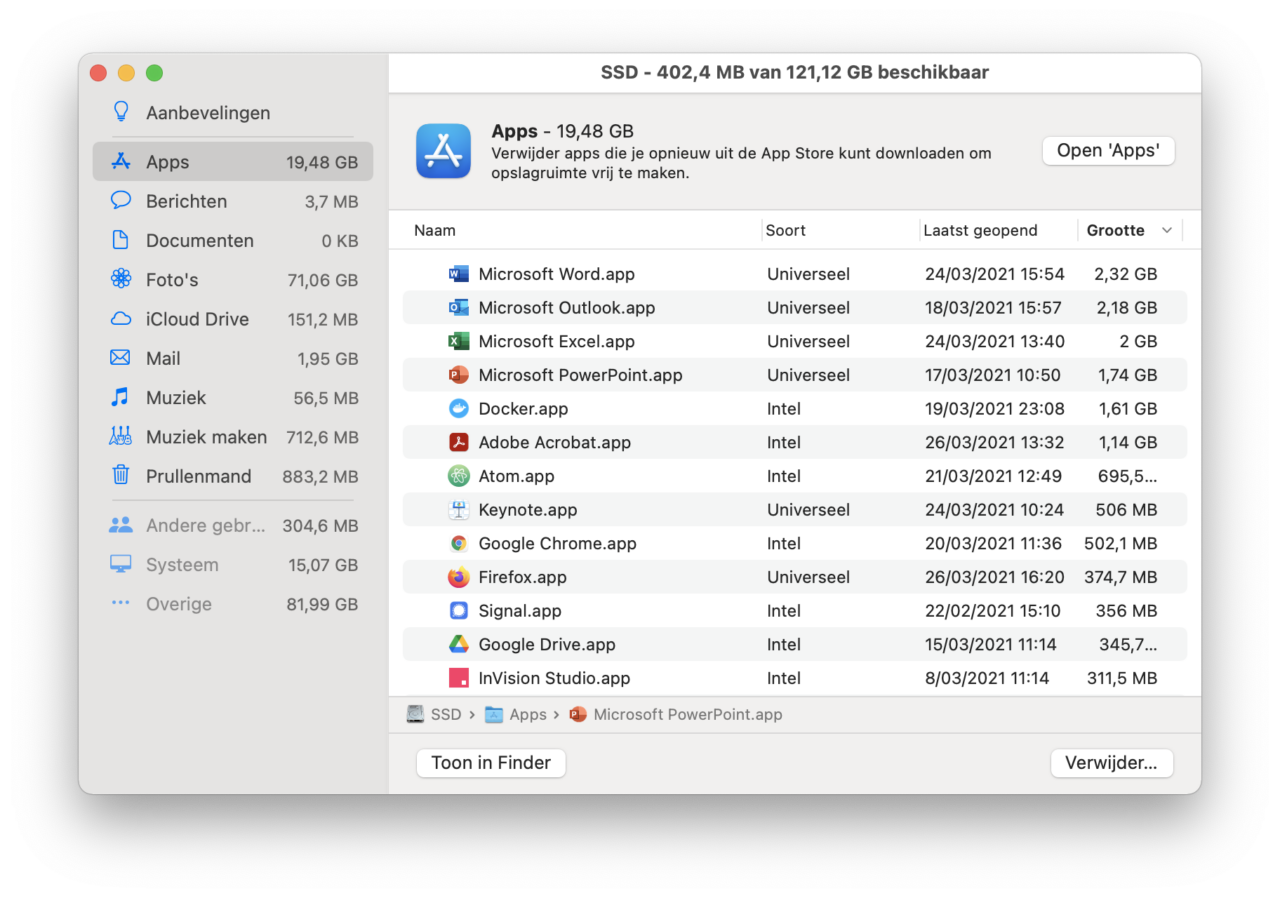
Task: Click the Keynote app icon
Action: point(459,510)
